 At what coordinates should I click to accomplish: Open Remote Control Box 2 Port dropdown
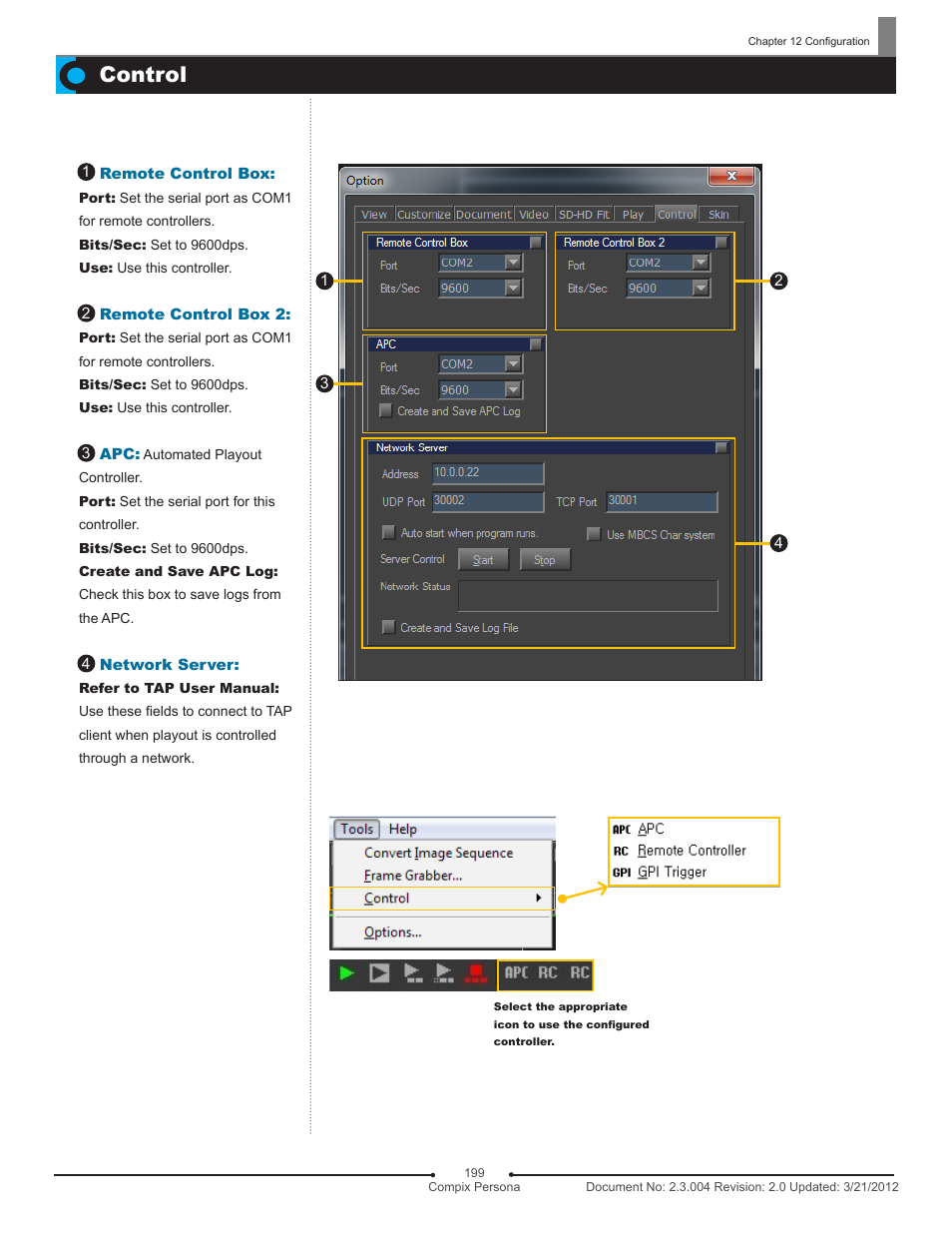click(x=701, y=263)
